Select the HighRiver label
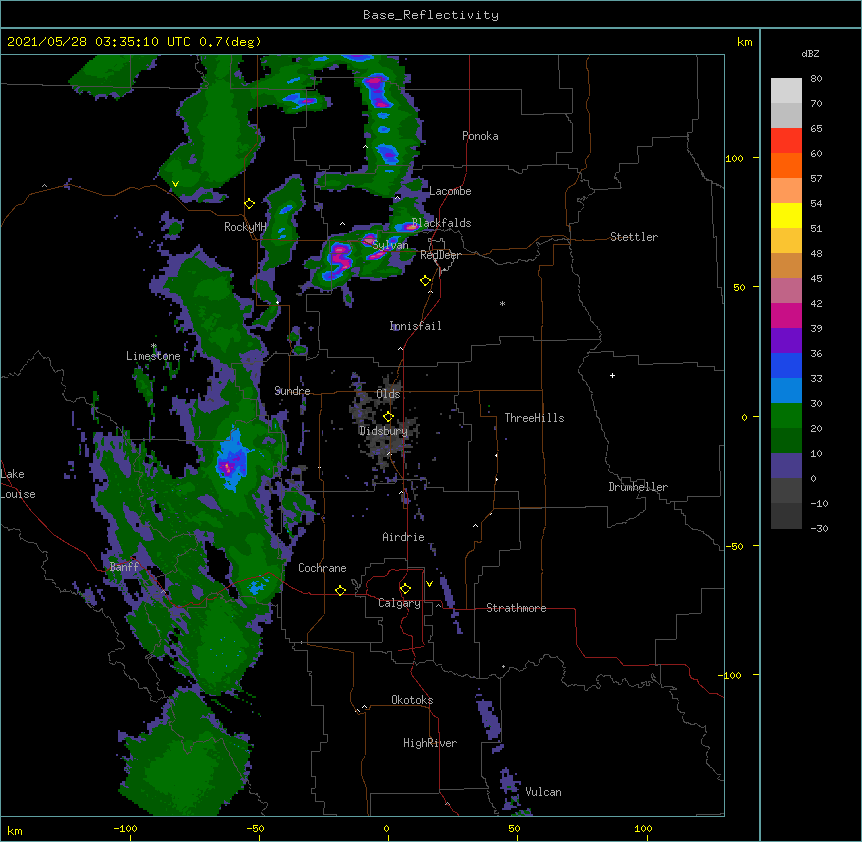The width and height of the screenshot is (862, 842). (x=430, y=743)
